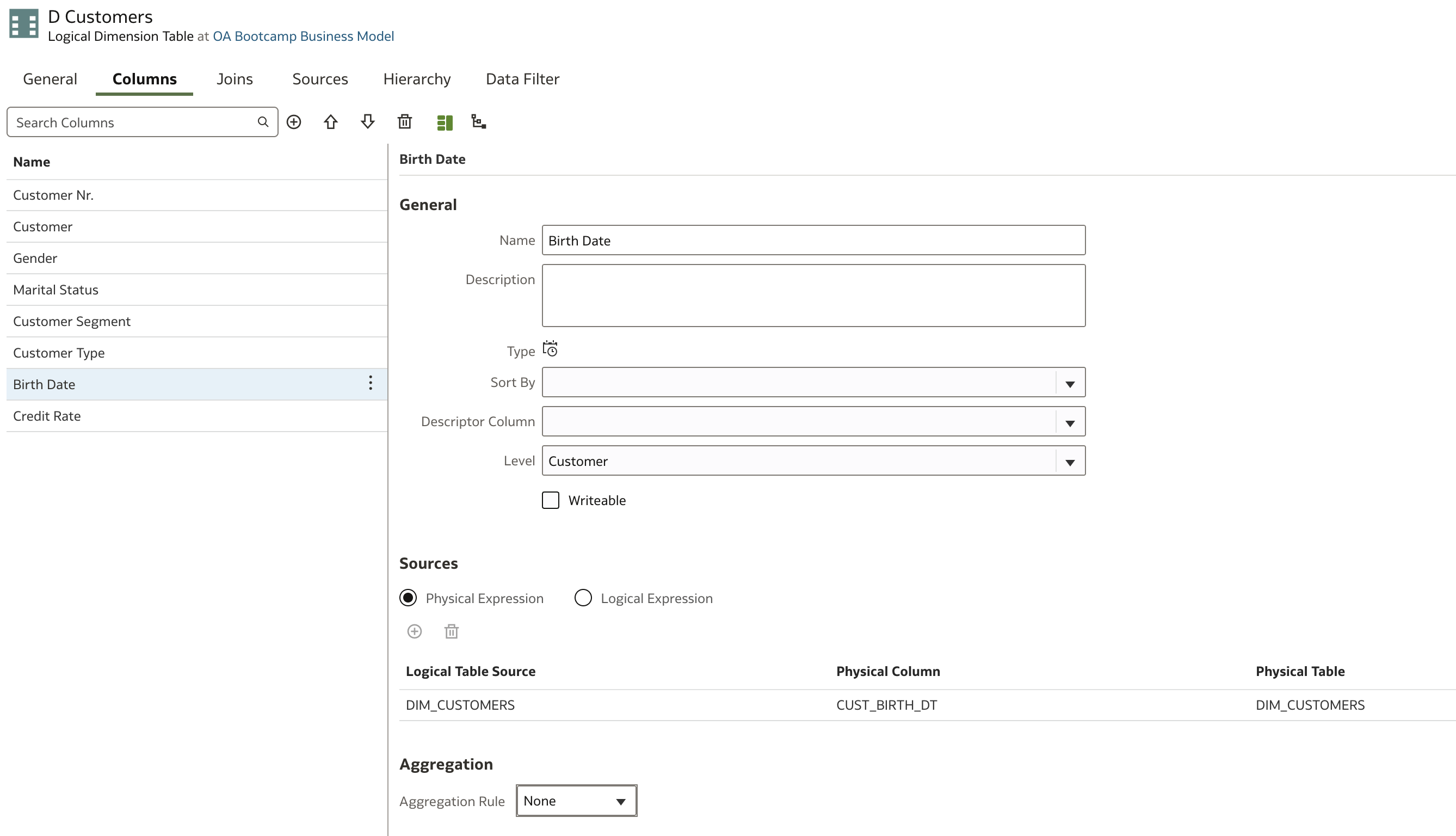The image size is (1456, 836).
Task: Select the Customer Type column row
Action: click(x=197, y=353)
